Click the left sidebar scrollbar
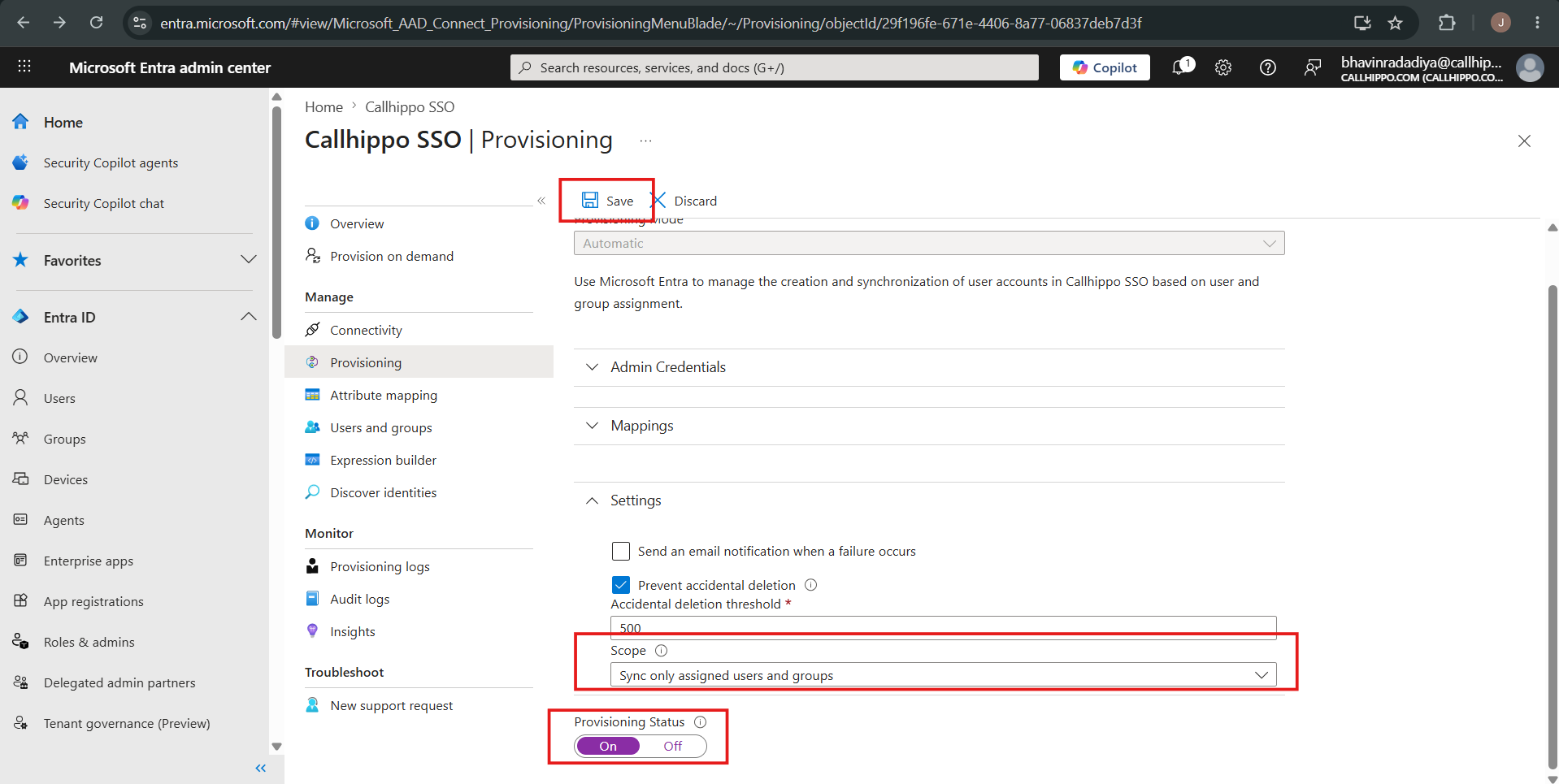Image resolution: width=1559 pixels, height=784 pixels. point(276,222)
